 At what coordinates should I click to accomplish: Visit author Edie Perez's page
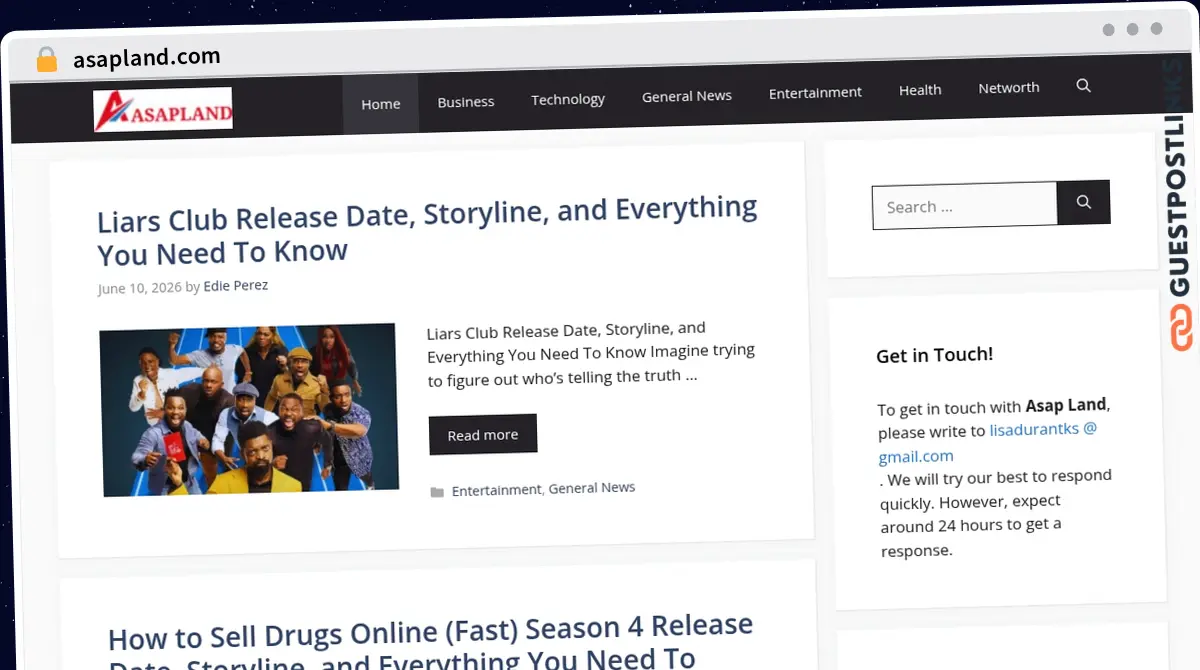(x=236, y=286)
